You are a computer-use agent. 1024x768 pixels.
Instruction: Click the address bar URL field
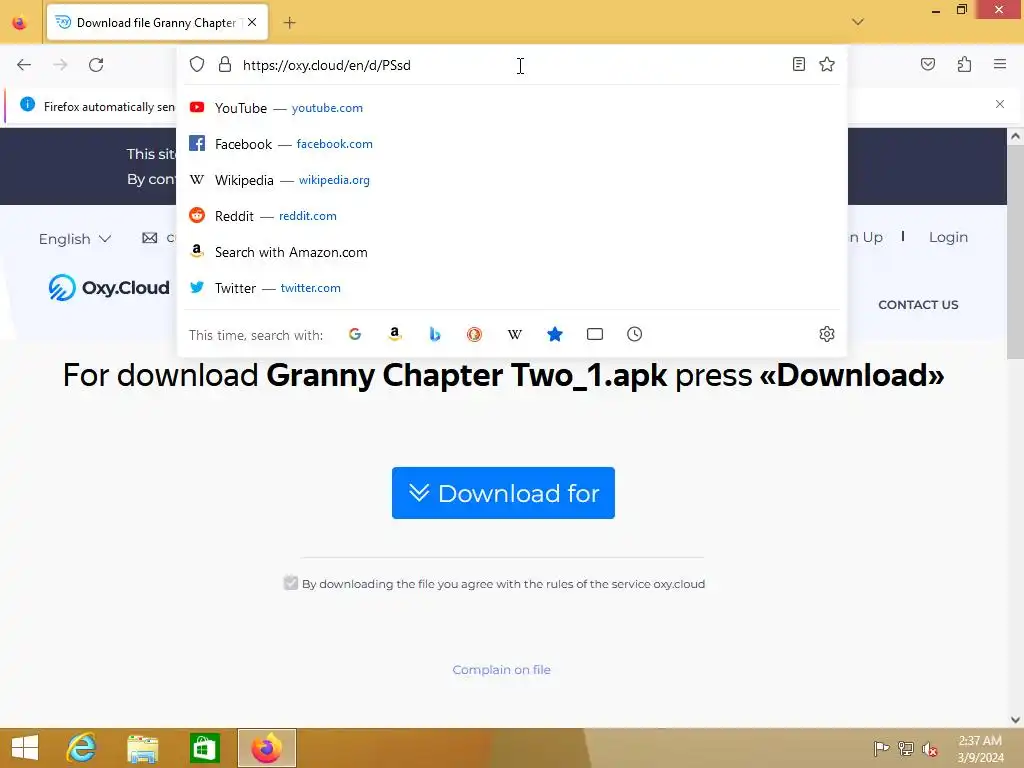tap(513, 65)
